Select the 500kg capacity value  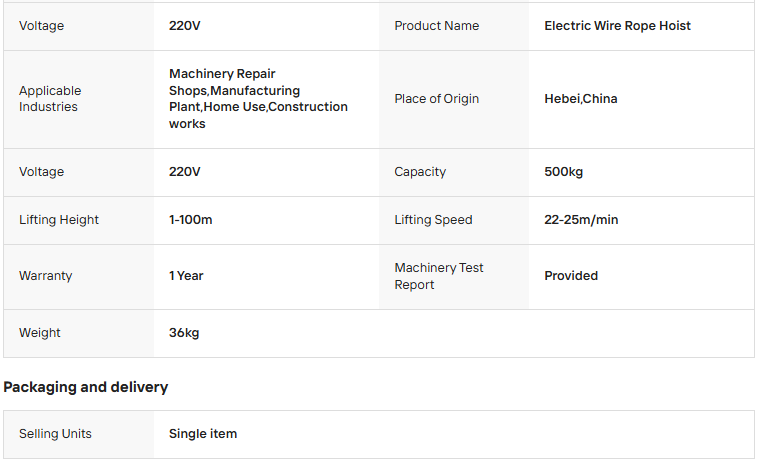[563, 172]
